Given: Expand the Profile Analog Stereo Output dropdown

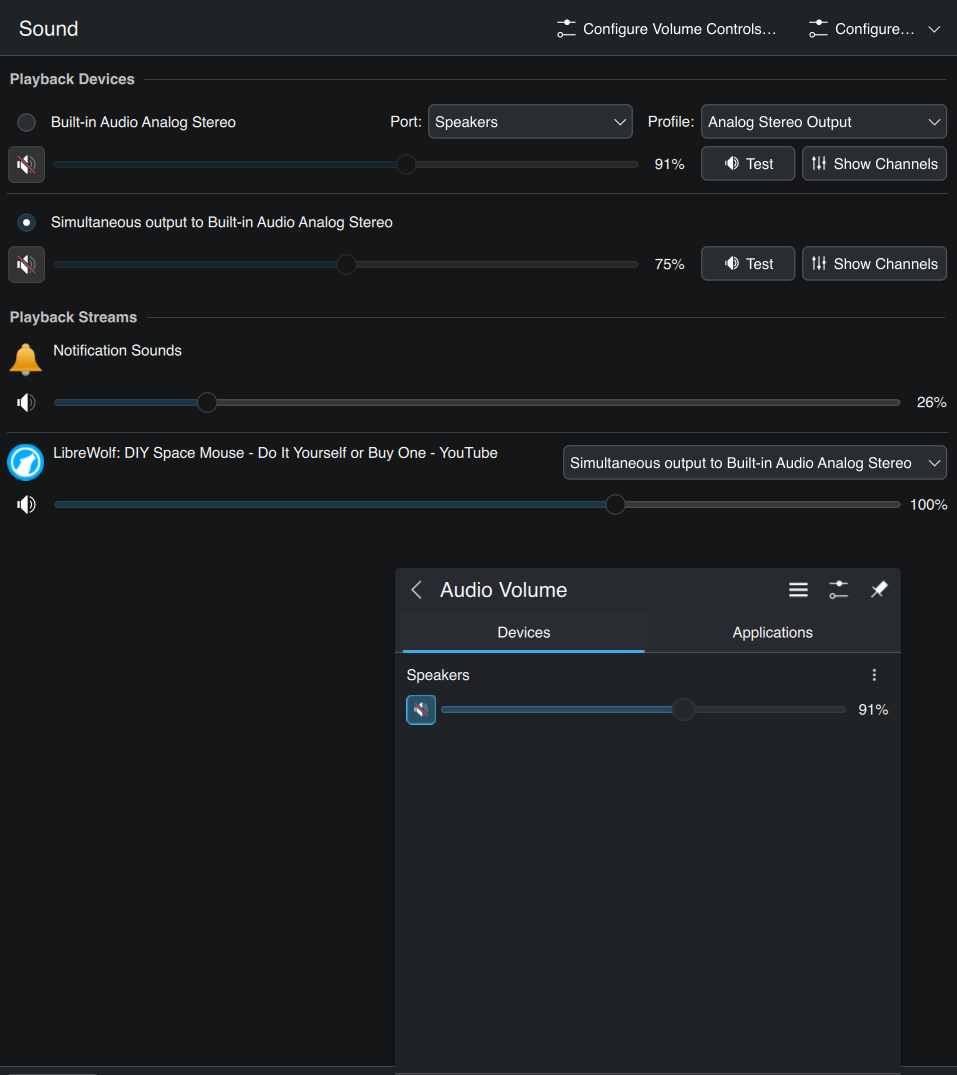Looking at the screenshot, I should coord(823,122).
